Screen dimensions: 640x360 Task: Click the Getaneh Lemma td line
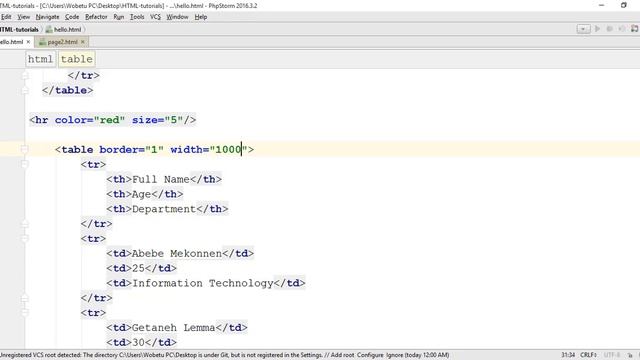pyautogui.click(x=177, y=328)
